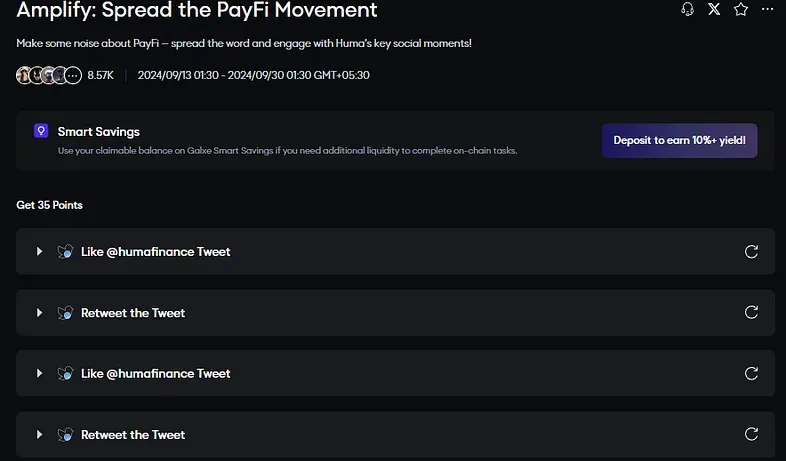
Task: Click the X share icon in header
Action: click(714, 9)
